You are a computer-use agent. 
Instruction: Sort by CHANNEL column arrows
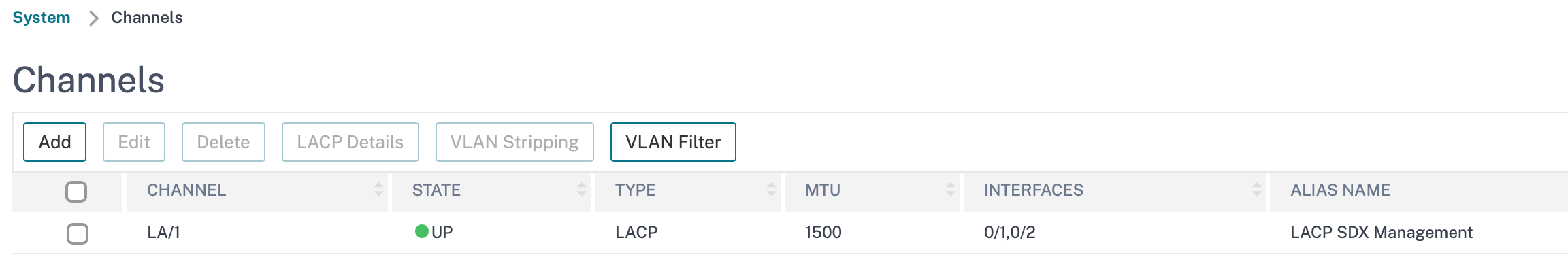[378, 190]
